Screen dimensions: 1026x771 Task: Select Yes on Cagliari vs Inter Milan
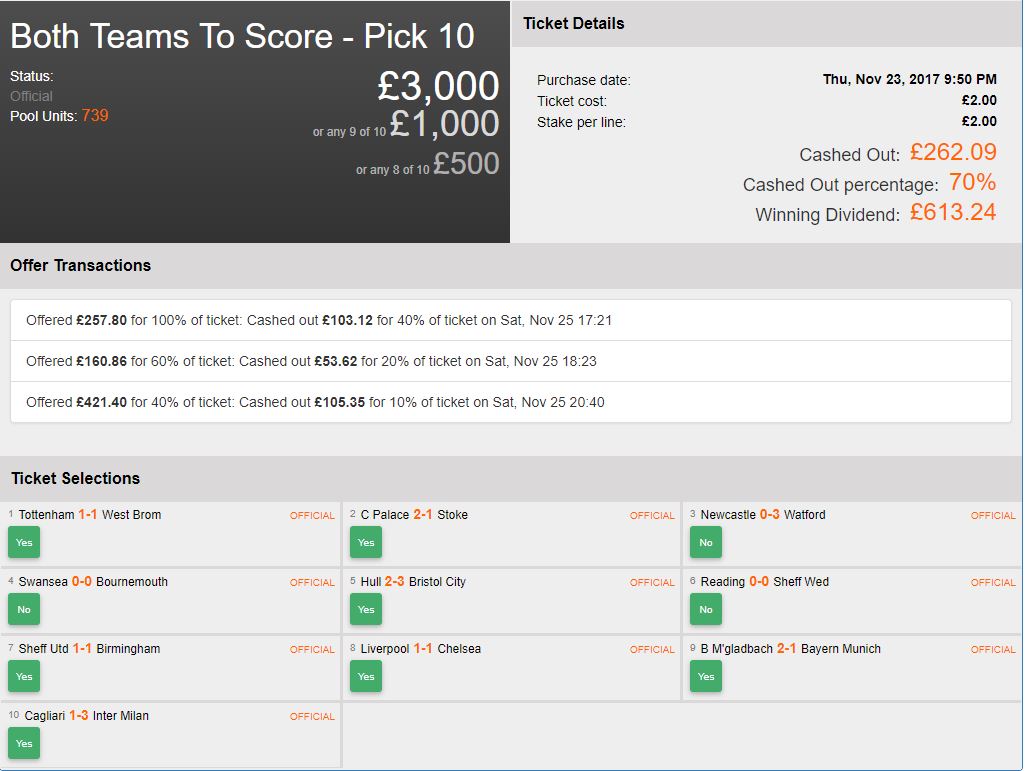(x=24, y=743)
